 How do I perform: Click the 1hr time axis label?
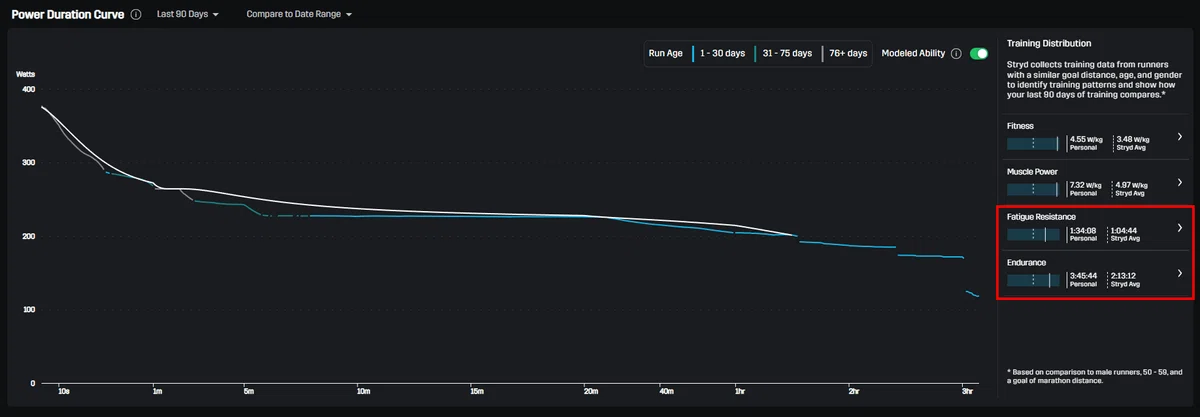coord(738,391)
